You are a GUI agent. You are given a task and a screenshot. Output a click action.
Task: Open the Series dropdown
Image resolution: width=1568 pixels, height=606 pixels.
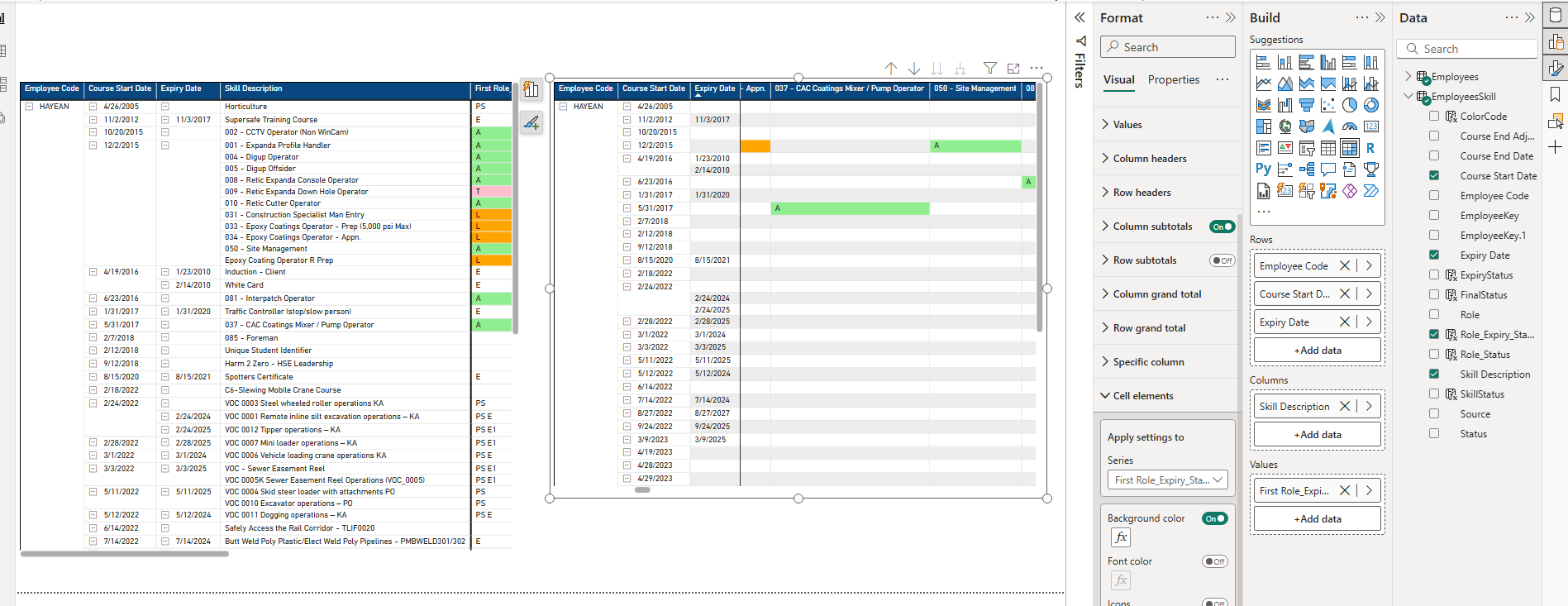tap(1167, 480)
